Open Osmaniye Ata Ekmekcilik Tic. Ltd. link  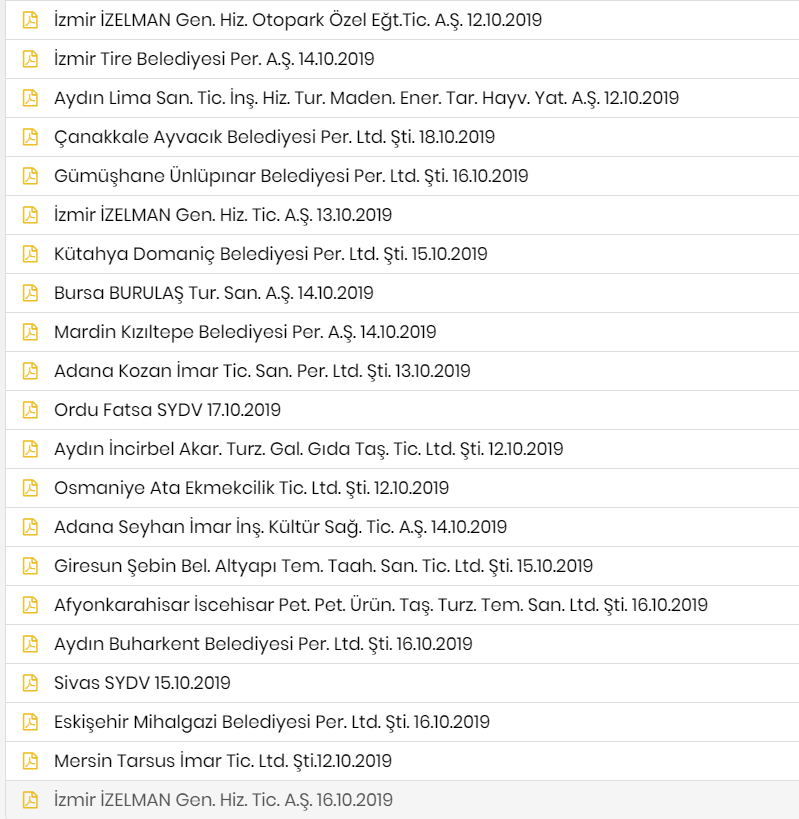coord(251,488)
